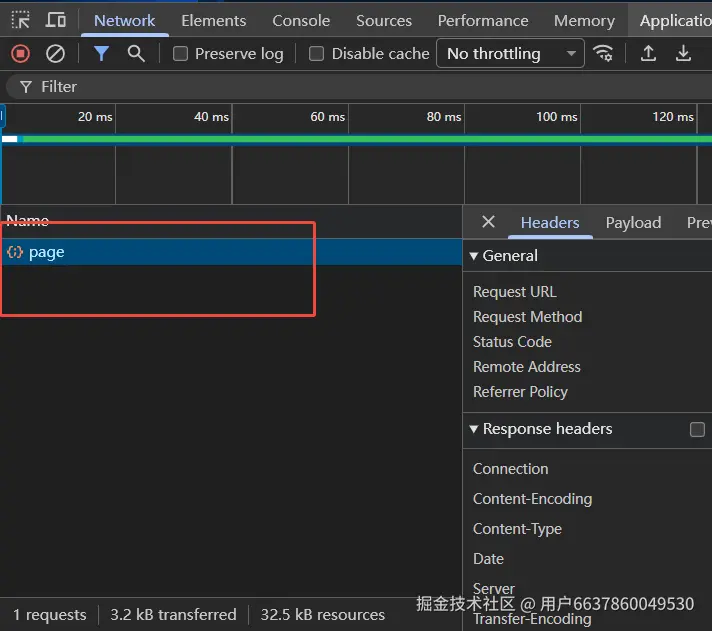Click the Date header label
The height and width of the screenshot is (631, 712).
[488, 559]
